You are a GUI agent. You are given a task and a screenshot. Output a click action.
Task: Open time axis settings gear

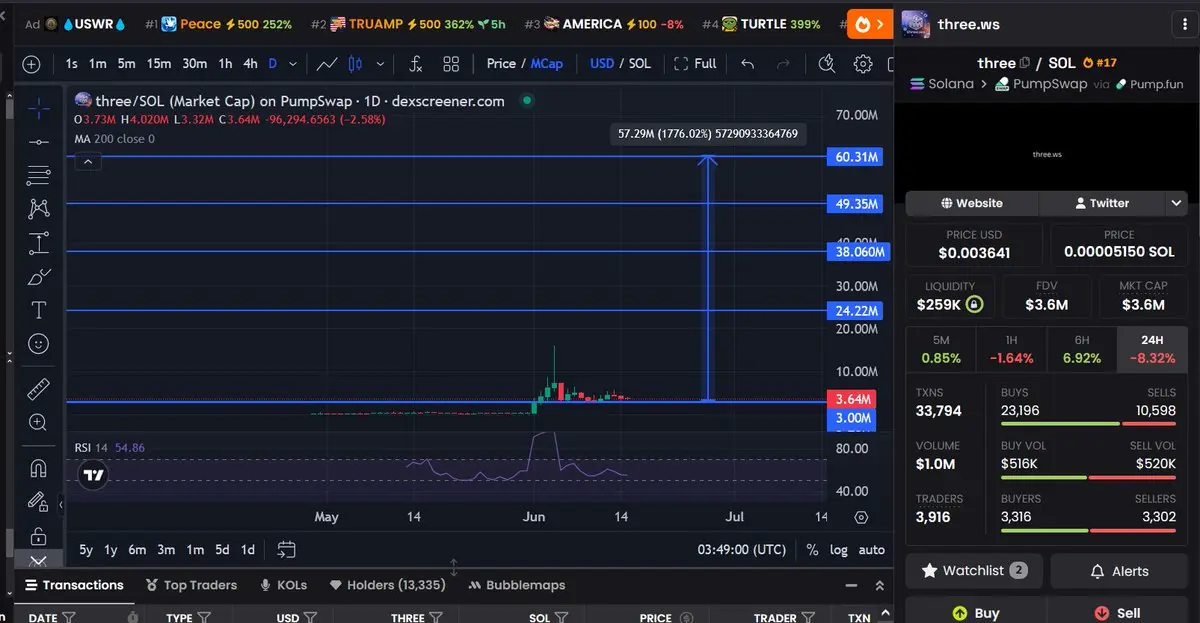[861, 517]
